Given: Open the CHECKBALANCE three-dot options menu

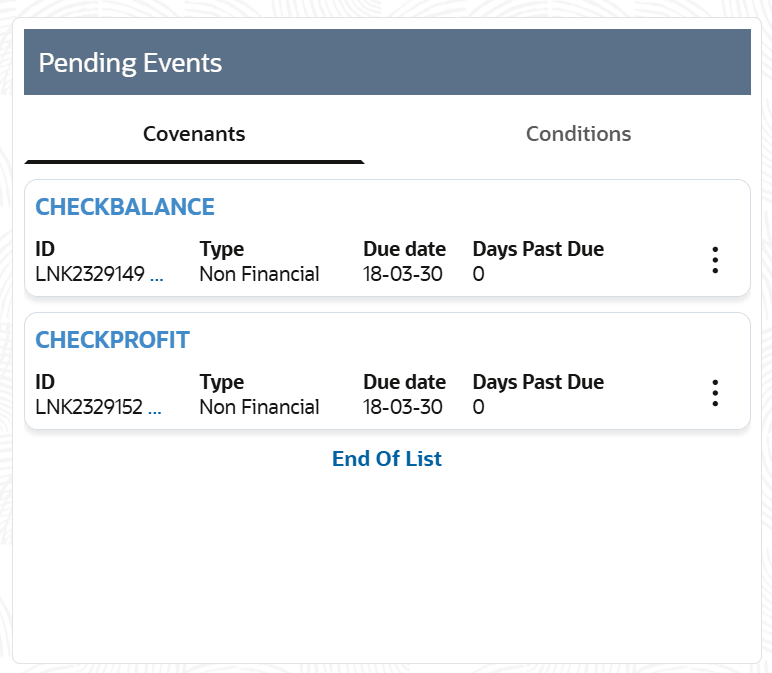Looking at the screenshot, I should click(715, 260).
